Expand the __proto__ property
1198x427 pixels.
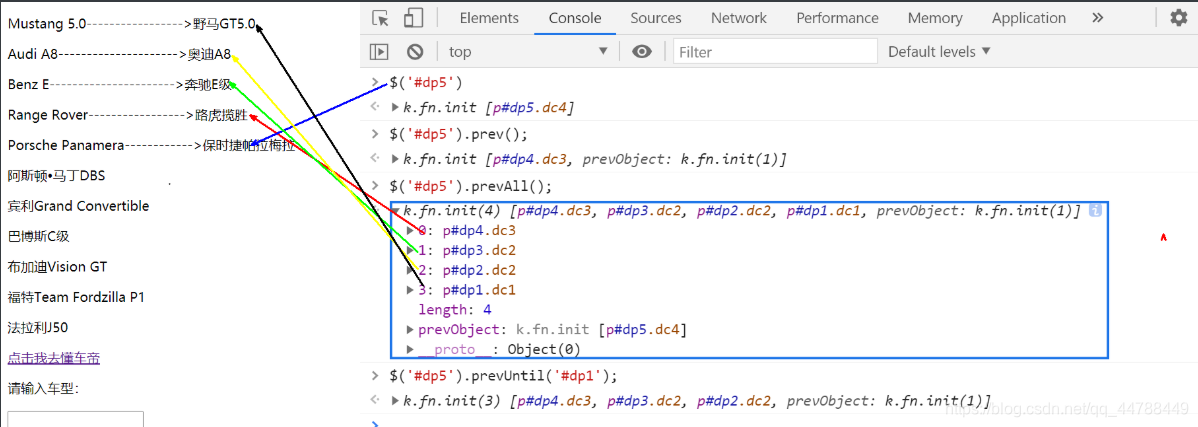click(411, 350)
